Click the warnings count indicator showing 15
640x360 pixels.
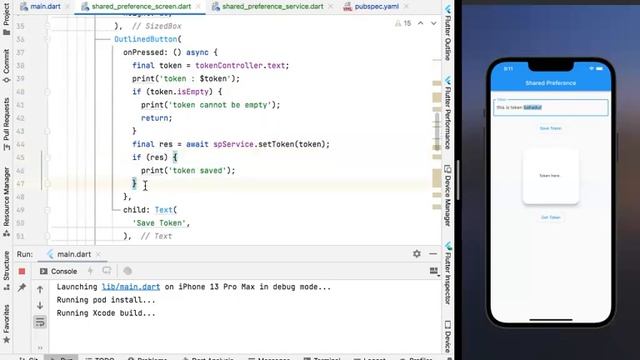(403, 24)
